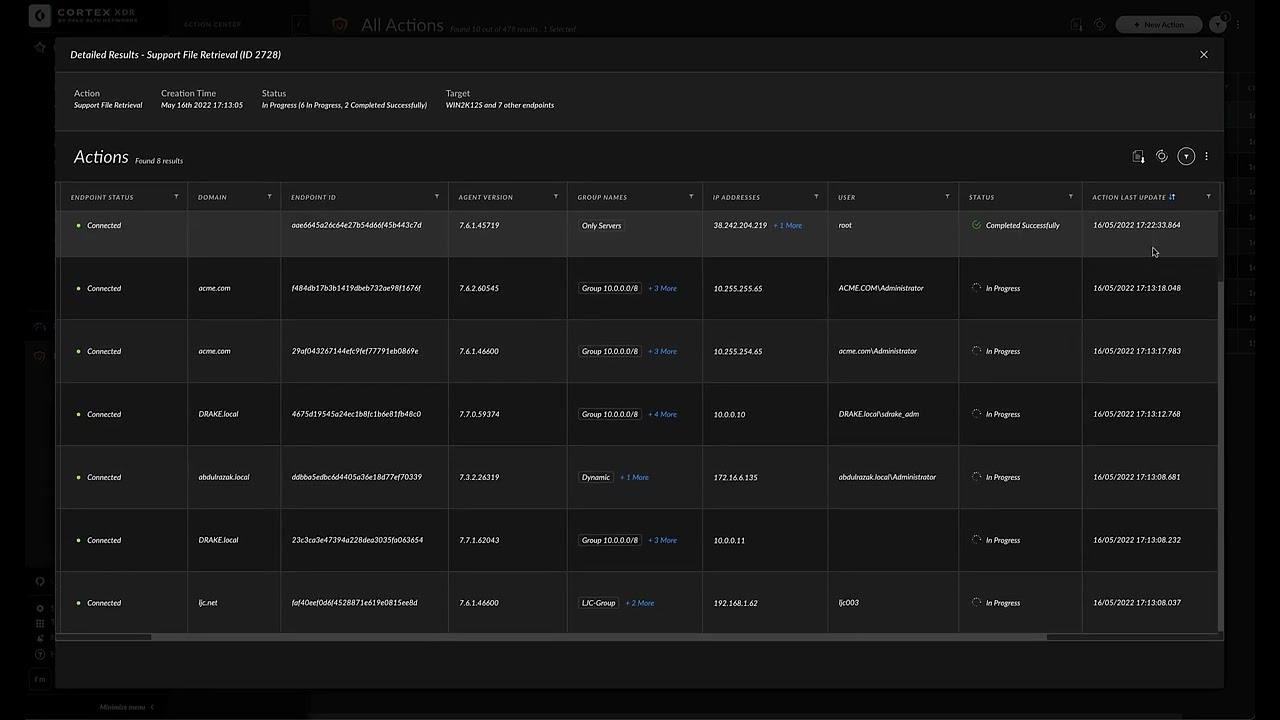Screen dimensions: 1280x720
Task: Open Group Names column filter
Action: point(691,197)
